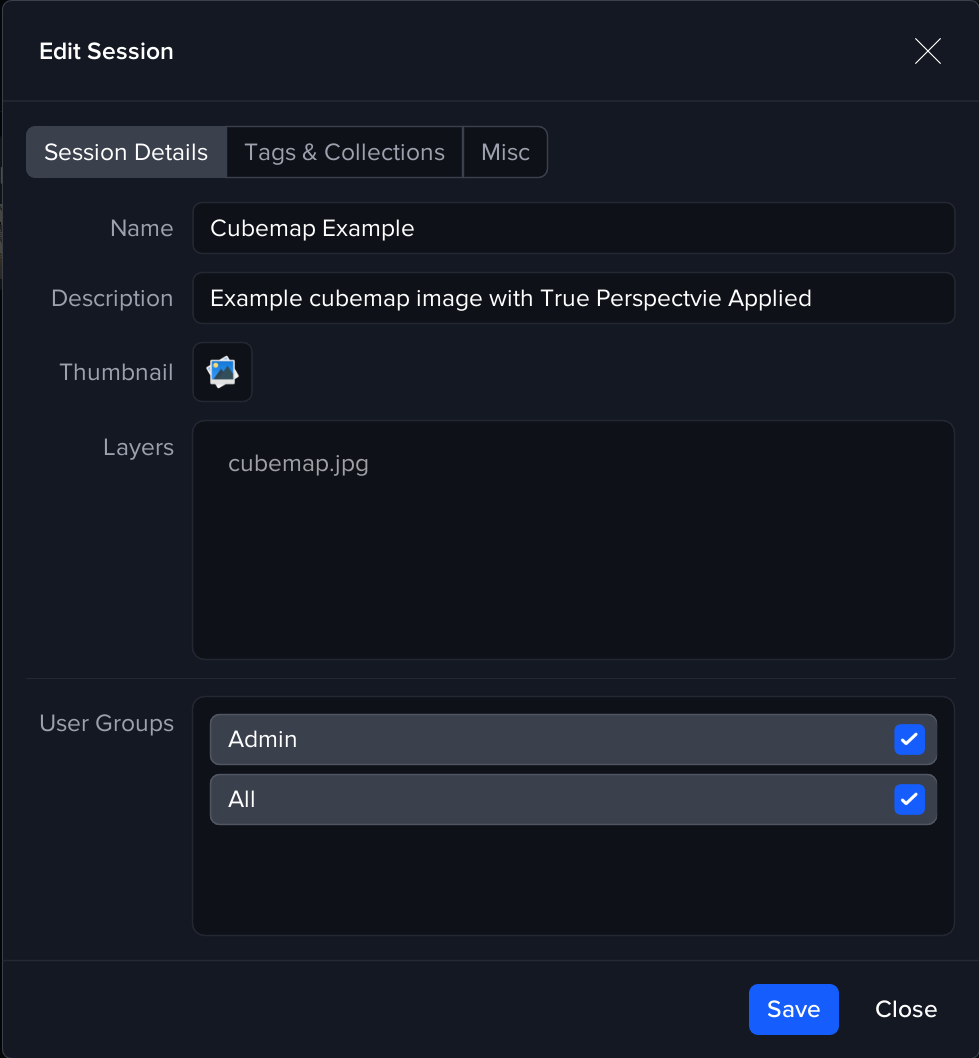Click the Thumbnail field label

pyautogui.click(x=116, y=372)
